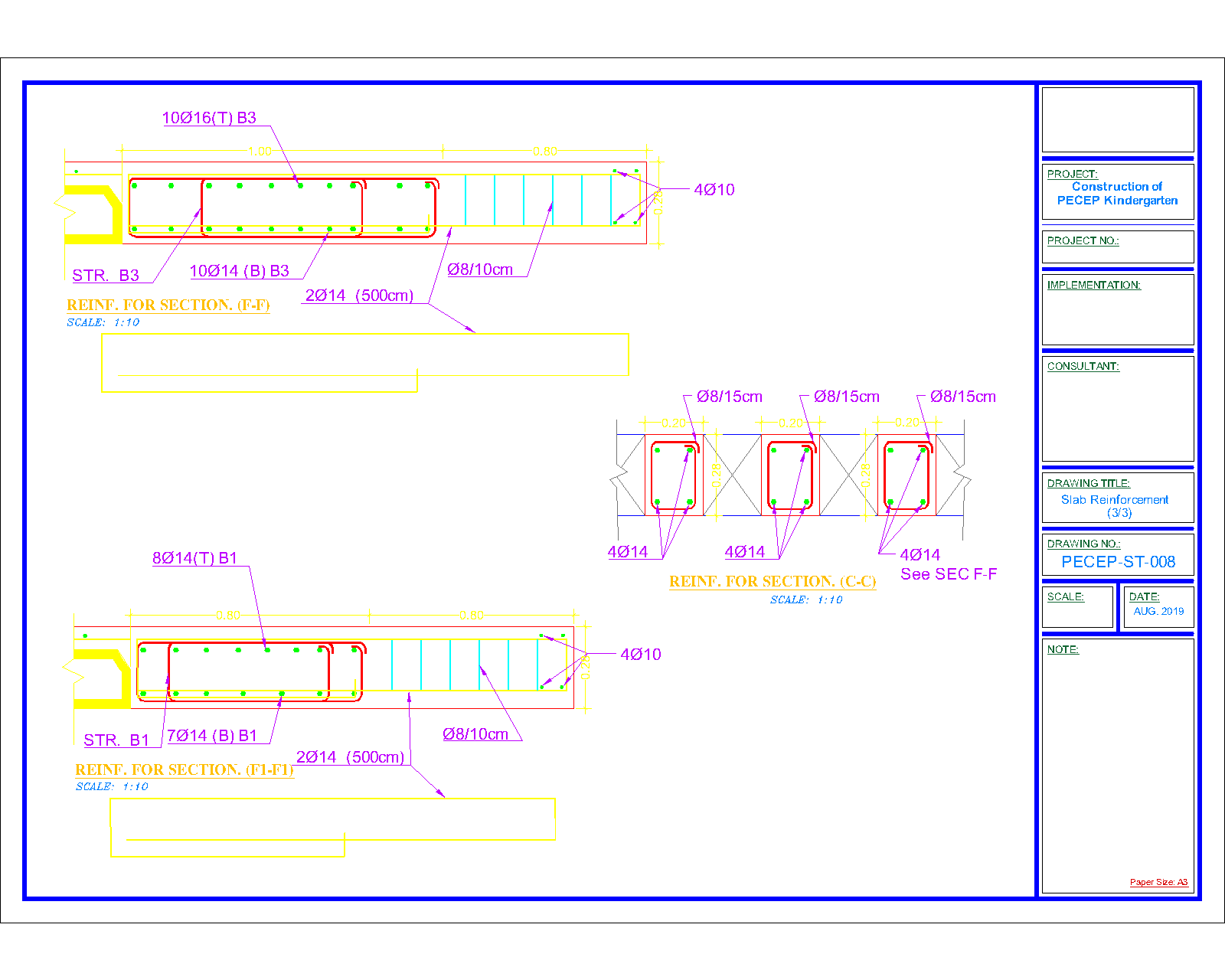The height and width of the screenshot is (980, 1225).
Task: Select the AUG. 2019 date field
Action: click(1158, 611)
